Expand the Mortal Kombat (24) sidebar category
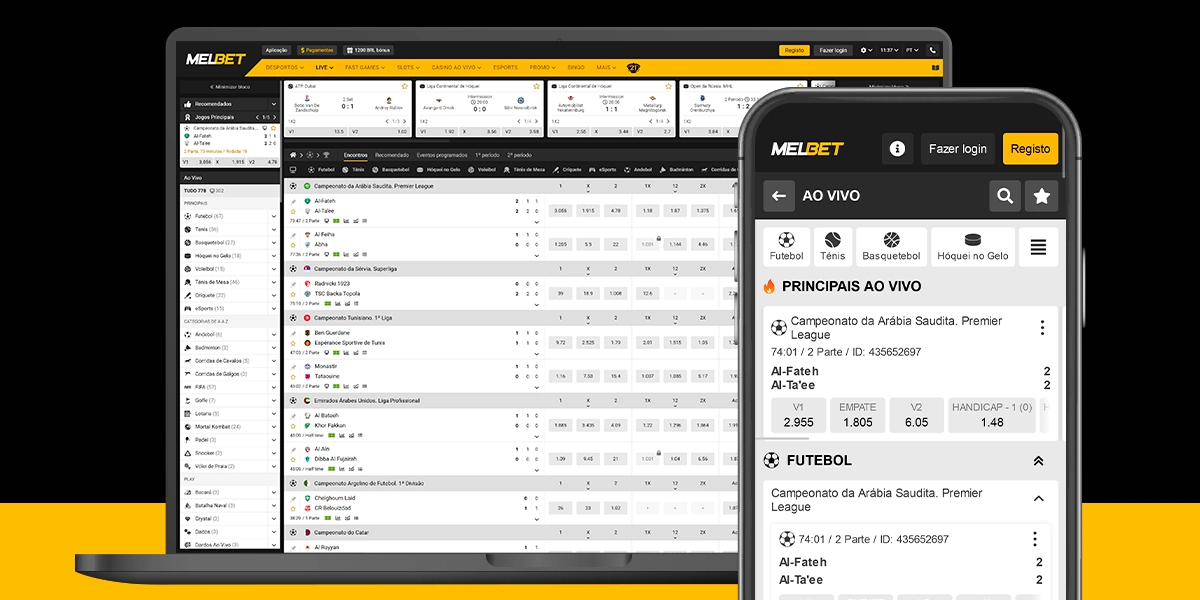The image size is (1200, 600). (x=274, y=426)
